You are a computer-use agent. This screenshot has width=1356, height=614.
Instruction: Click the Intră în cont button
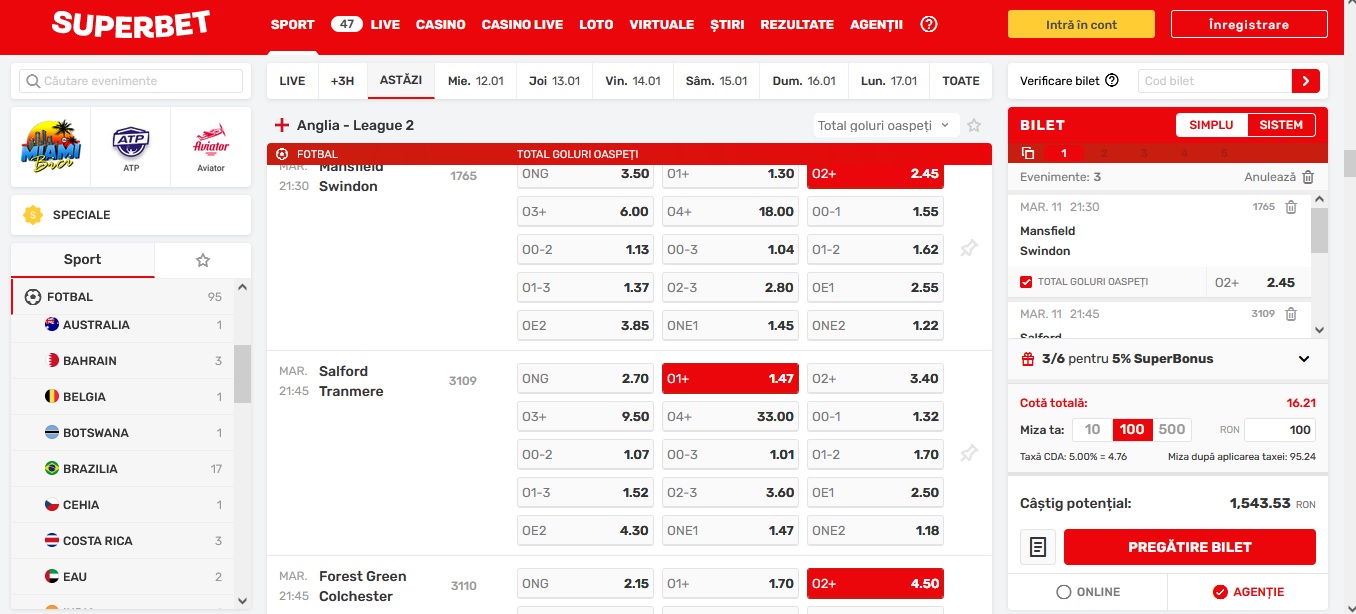[1081, 25]
